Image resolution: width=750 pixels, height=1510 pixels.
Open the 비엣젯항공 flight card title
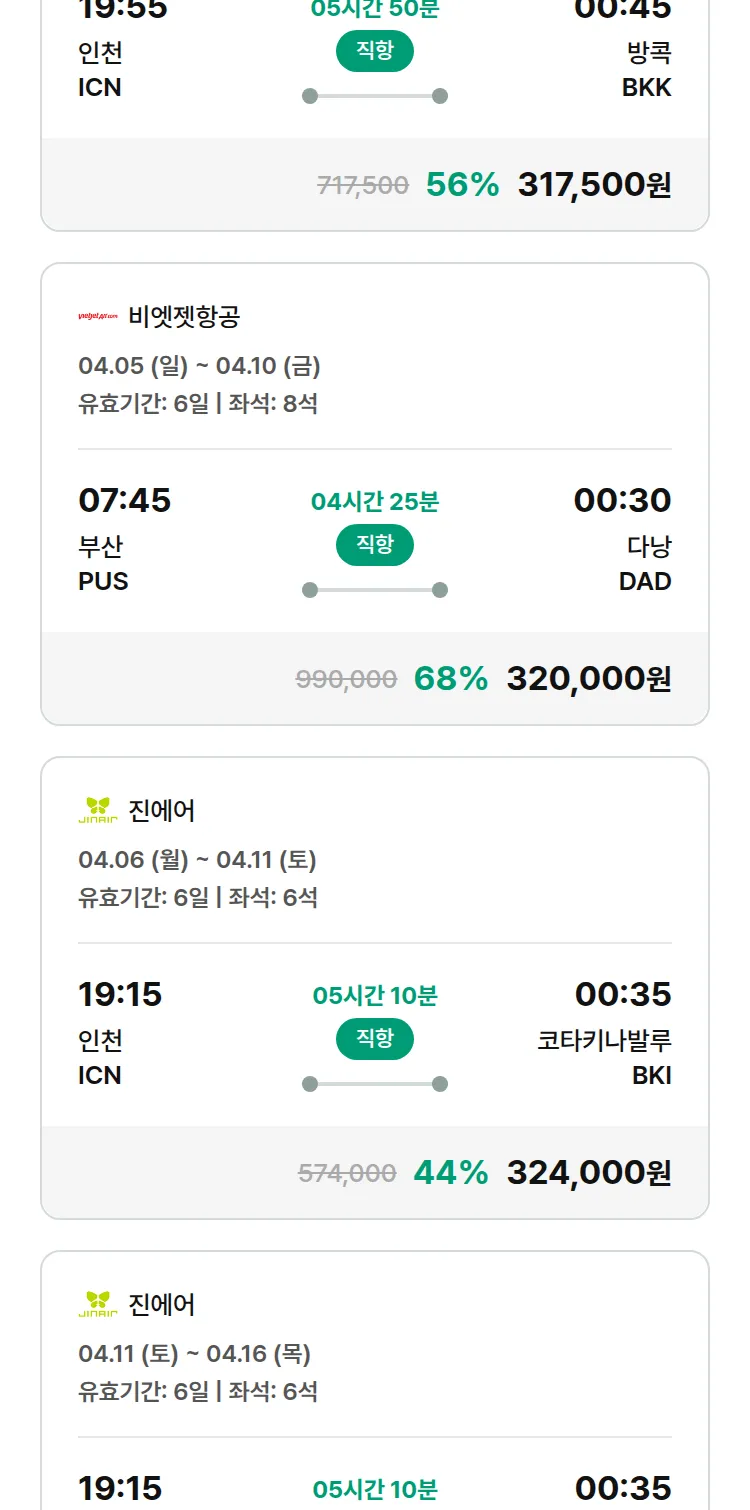pyautogui.click(x=184, y=317)
